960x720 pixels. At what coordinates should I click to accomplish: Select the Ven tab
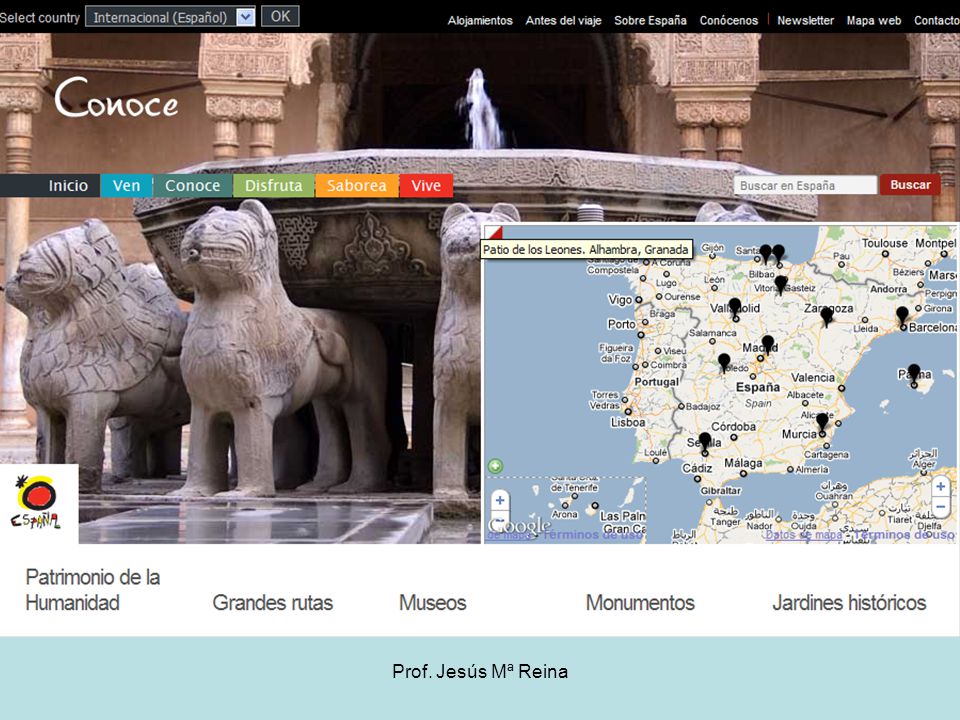pyautogui.click(x=126, y=186)
